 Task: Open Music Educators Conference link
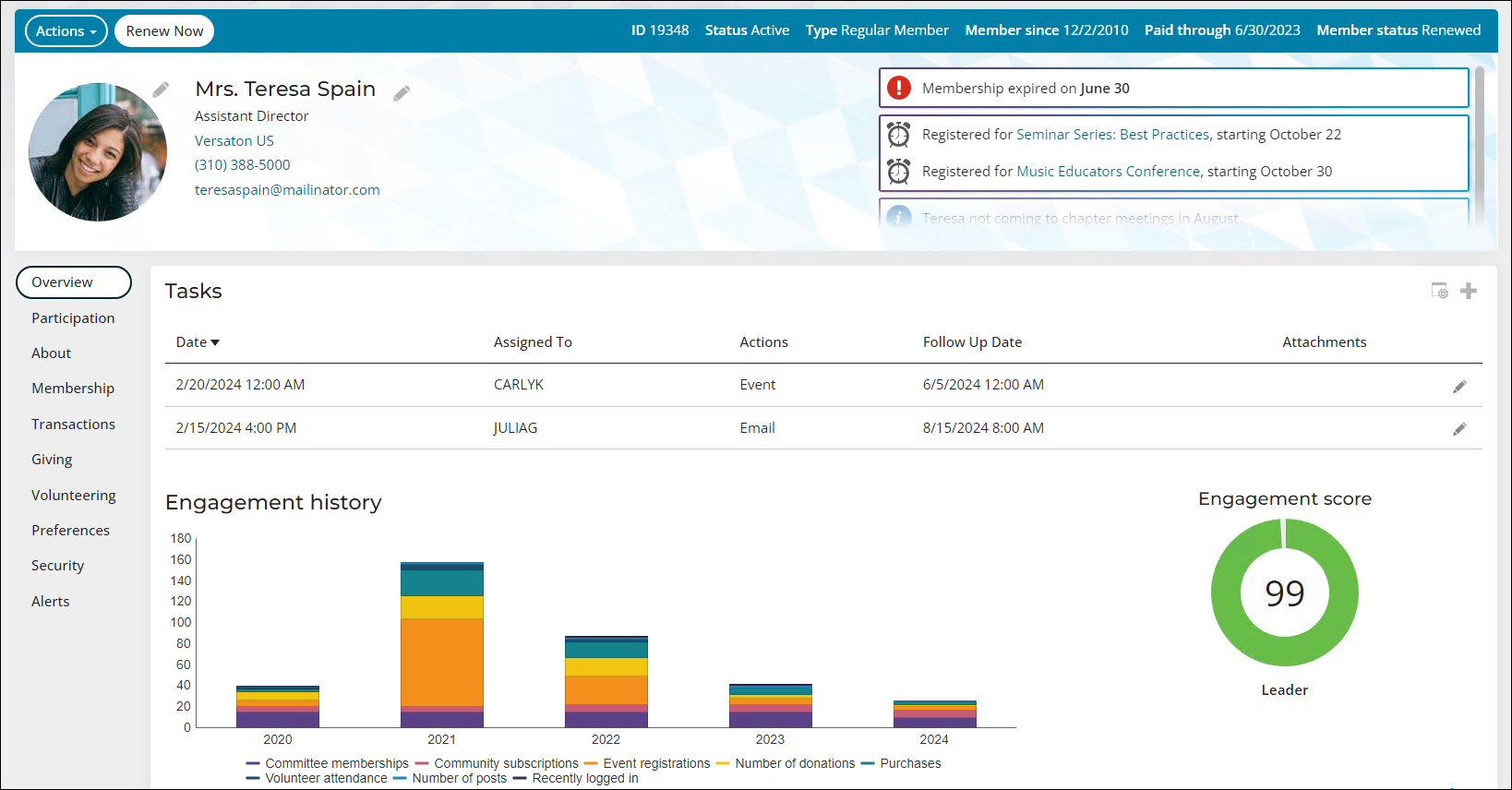point(1108,172)
